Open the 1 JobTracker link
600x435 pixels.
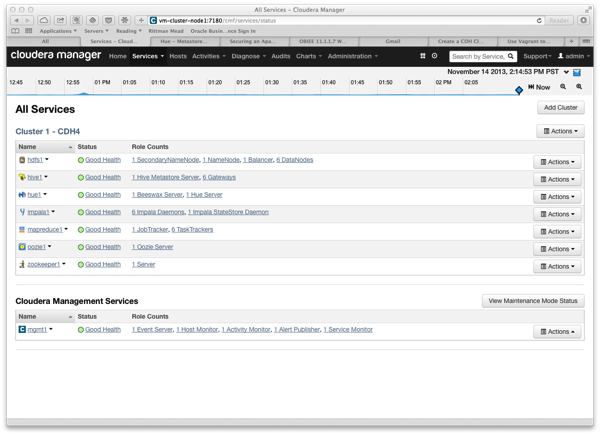150,230
